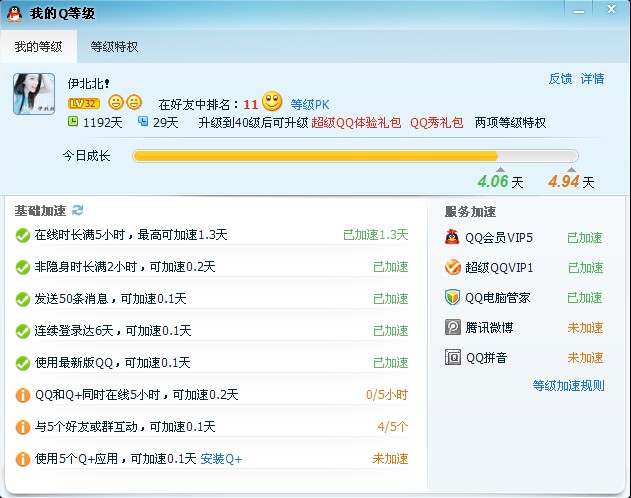
Task: Click green check icon for 非隐身时长满2小时
Action: (23, 267)
